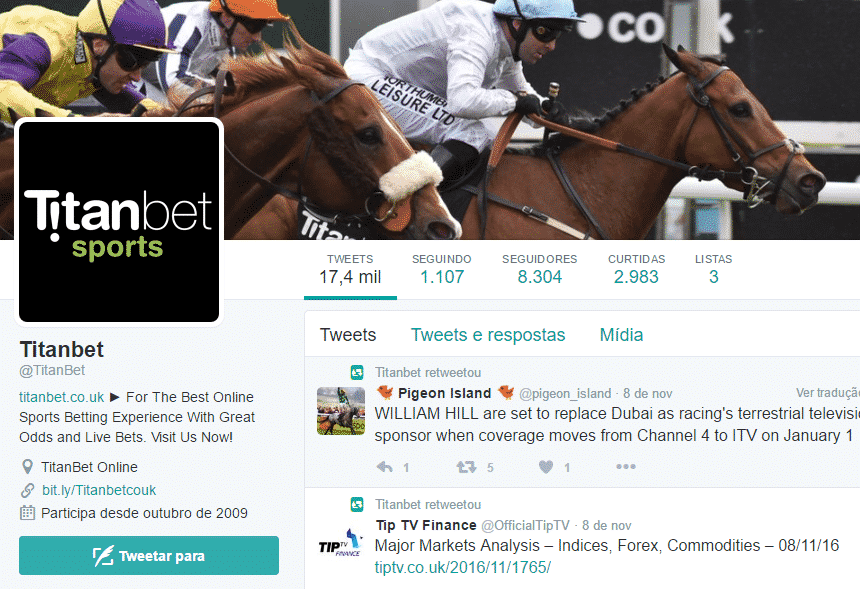Like the William Hill tweet
Screen dimensions: 860x589
click(546, 467)
